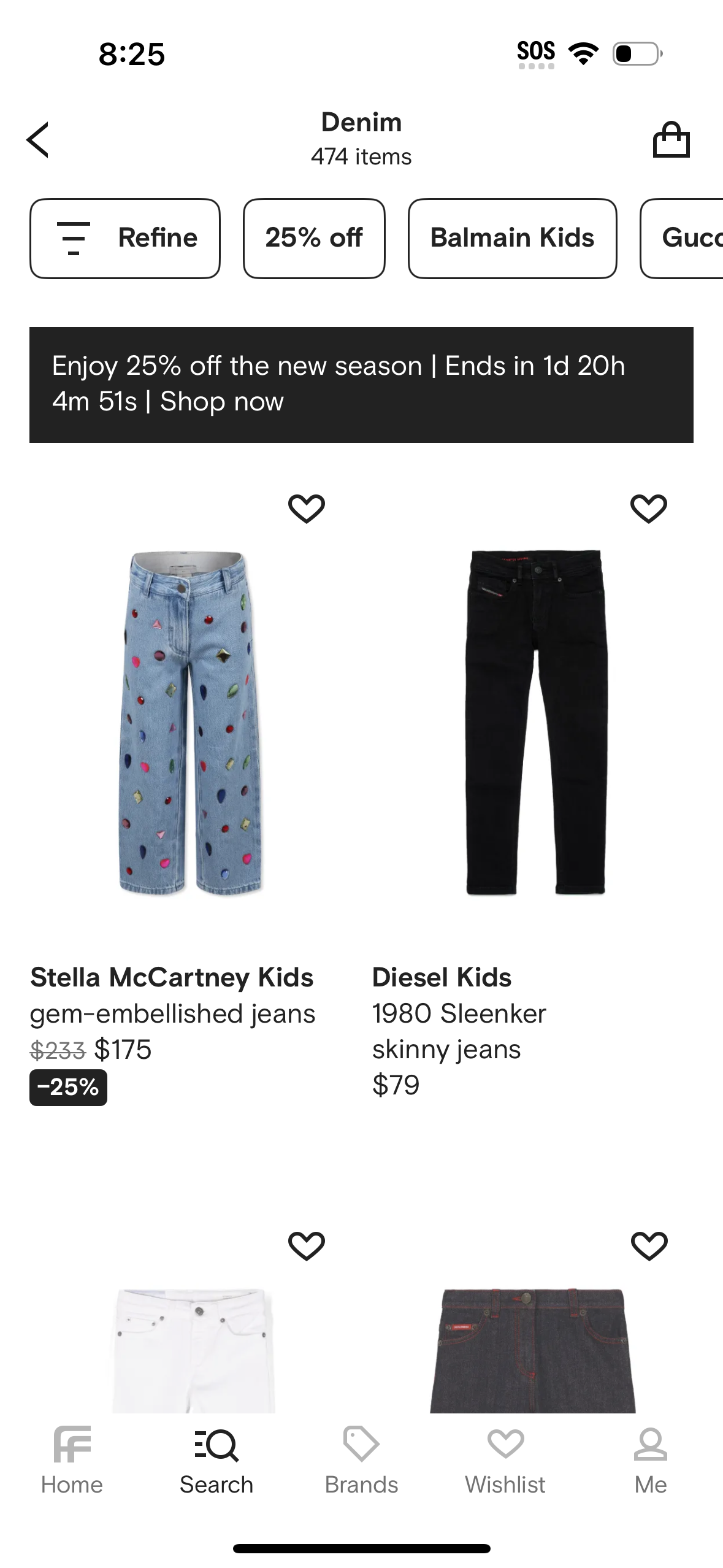The width and height of the screenshot is (723, 1568).
Task: View the black Diesel jeans image
Action: click(x=535, y=723)
